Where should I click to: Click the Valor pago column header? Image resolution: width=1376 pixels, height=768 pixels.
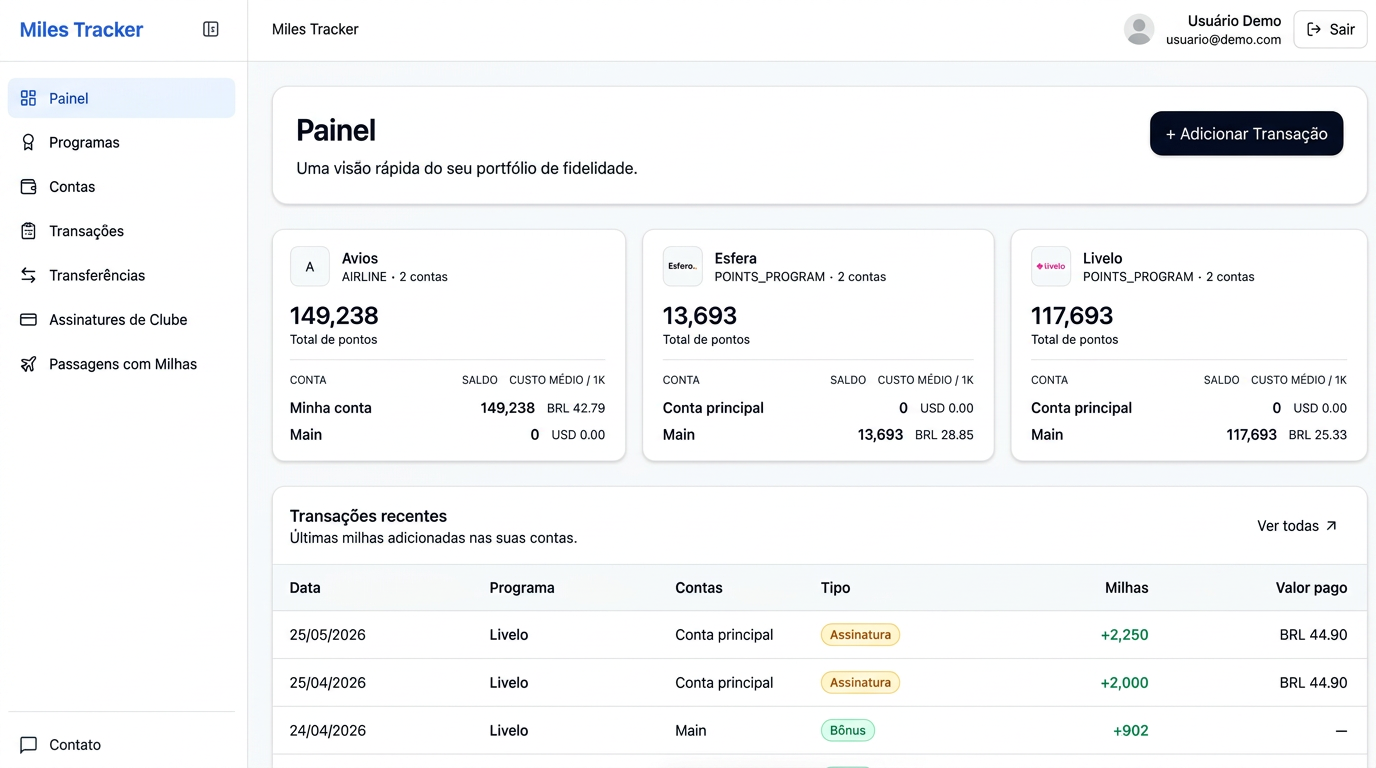(x=1311, y=588)
